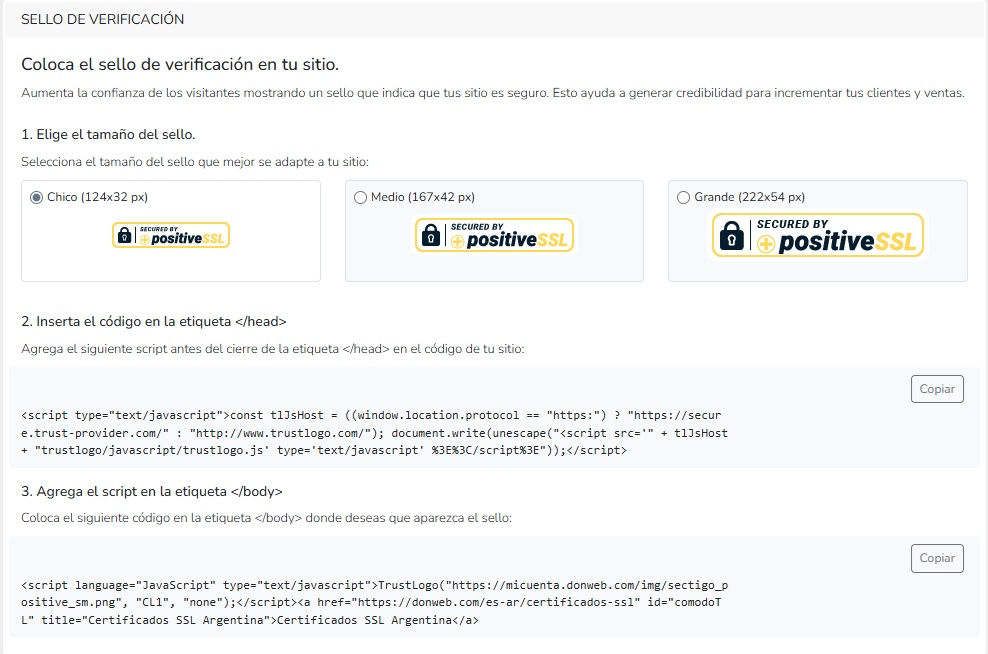This screenshot has height=654, width=988.
Task: Click the small PositiveSSL seal image
Action: point(171,235)
